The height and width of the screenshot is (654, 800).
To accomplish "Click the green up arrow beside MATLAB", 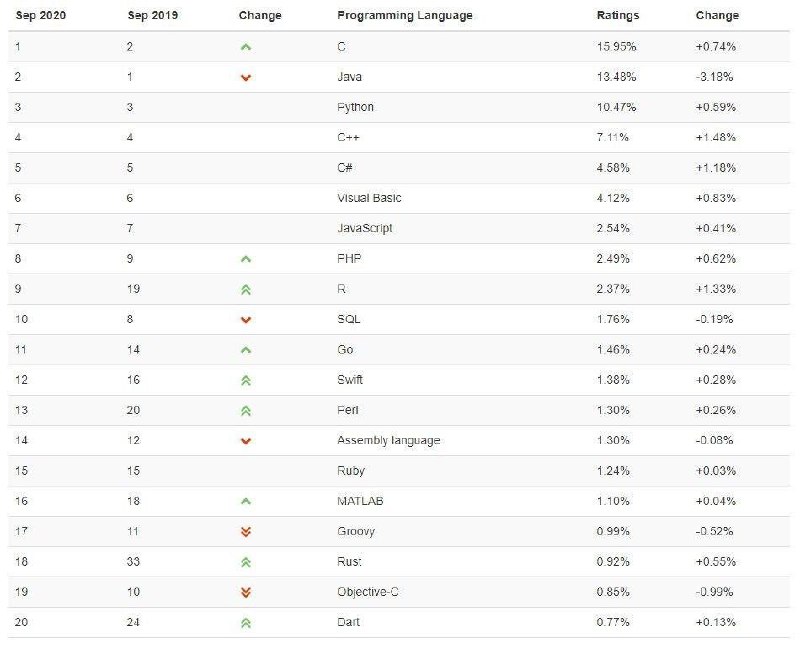I will (x=245, y=501).
